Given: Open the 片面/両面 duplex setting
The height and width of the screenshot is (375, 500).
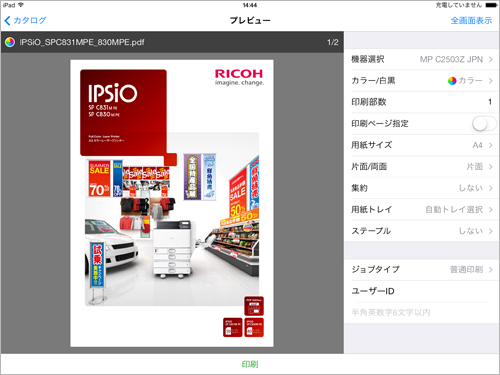Looking at the screenshot, I should point(422,166).
